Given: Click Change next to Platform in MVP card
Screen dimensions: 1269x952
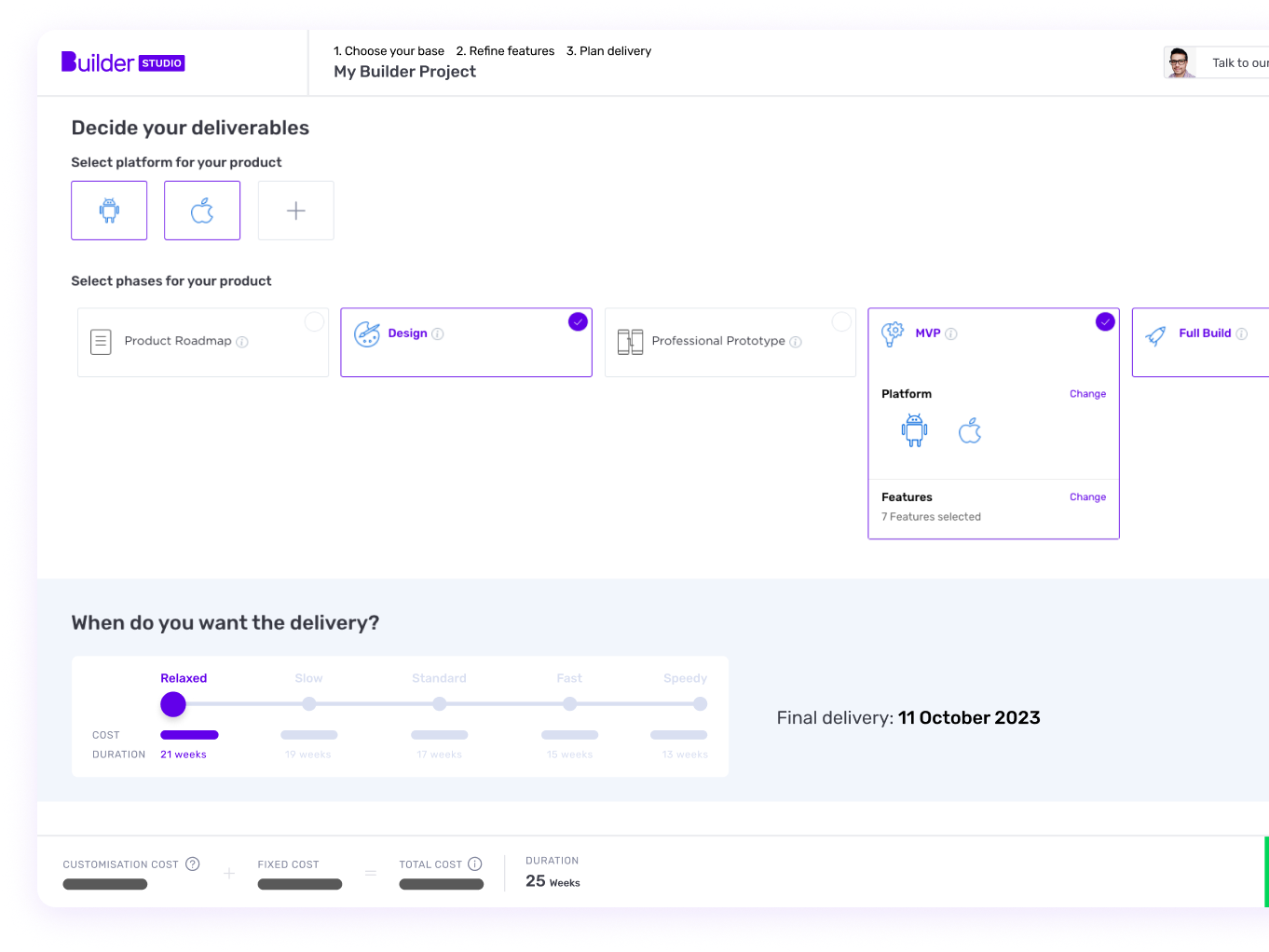Looking at the screenshot, I should tap(1087, 393).
